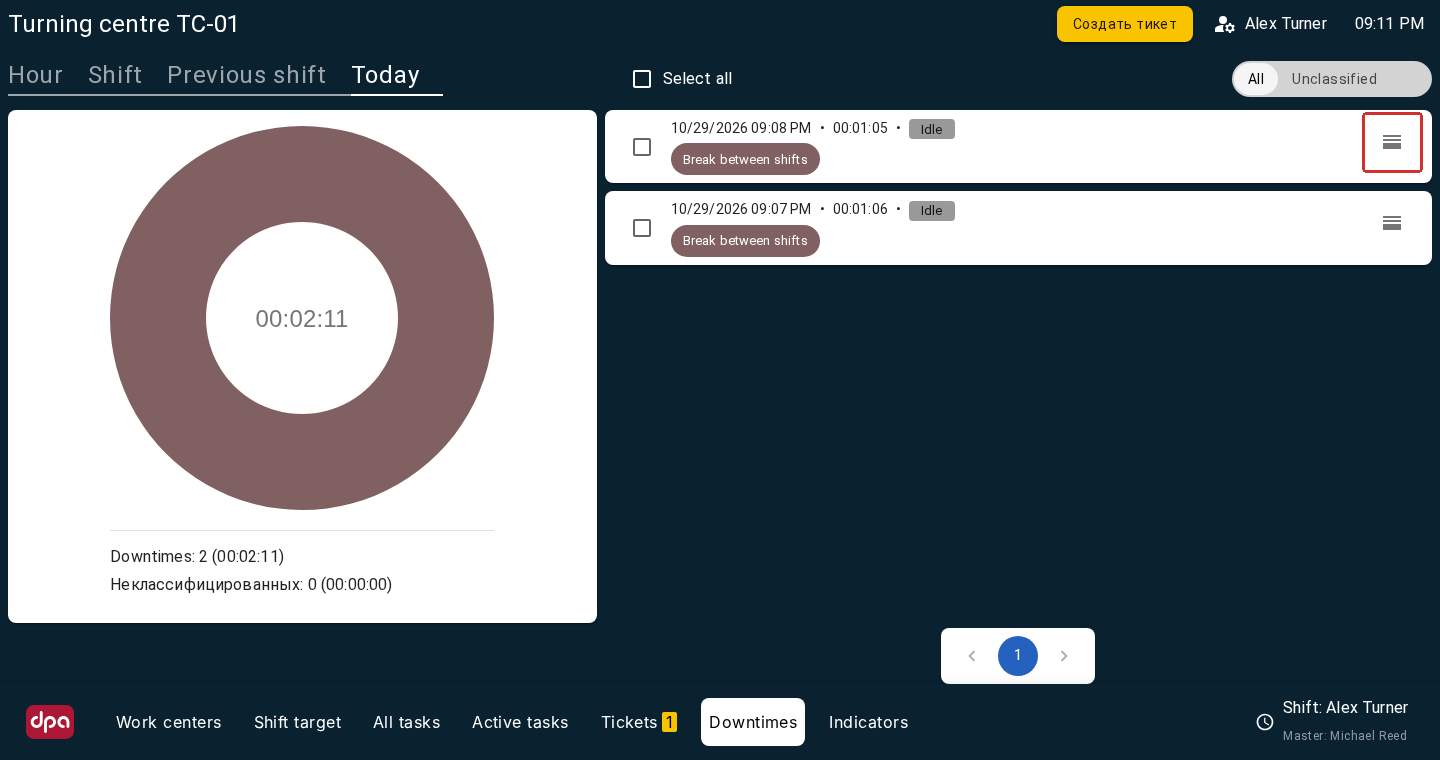Image resolution: width=1440 pixels, height=760 pixels.
Task: Open the Indicators section
Action: (869, 722)
